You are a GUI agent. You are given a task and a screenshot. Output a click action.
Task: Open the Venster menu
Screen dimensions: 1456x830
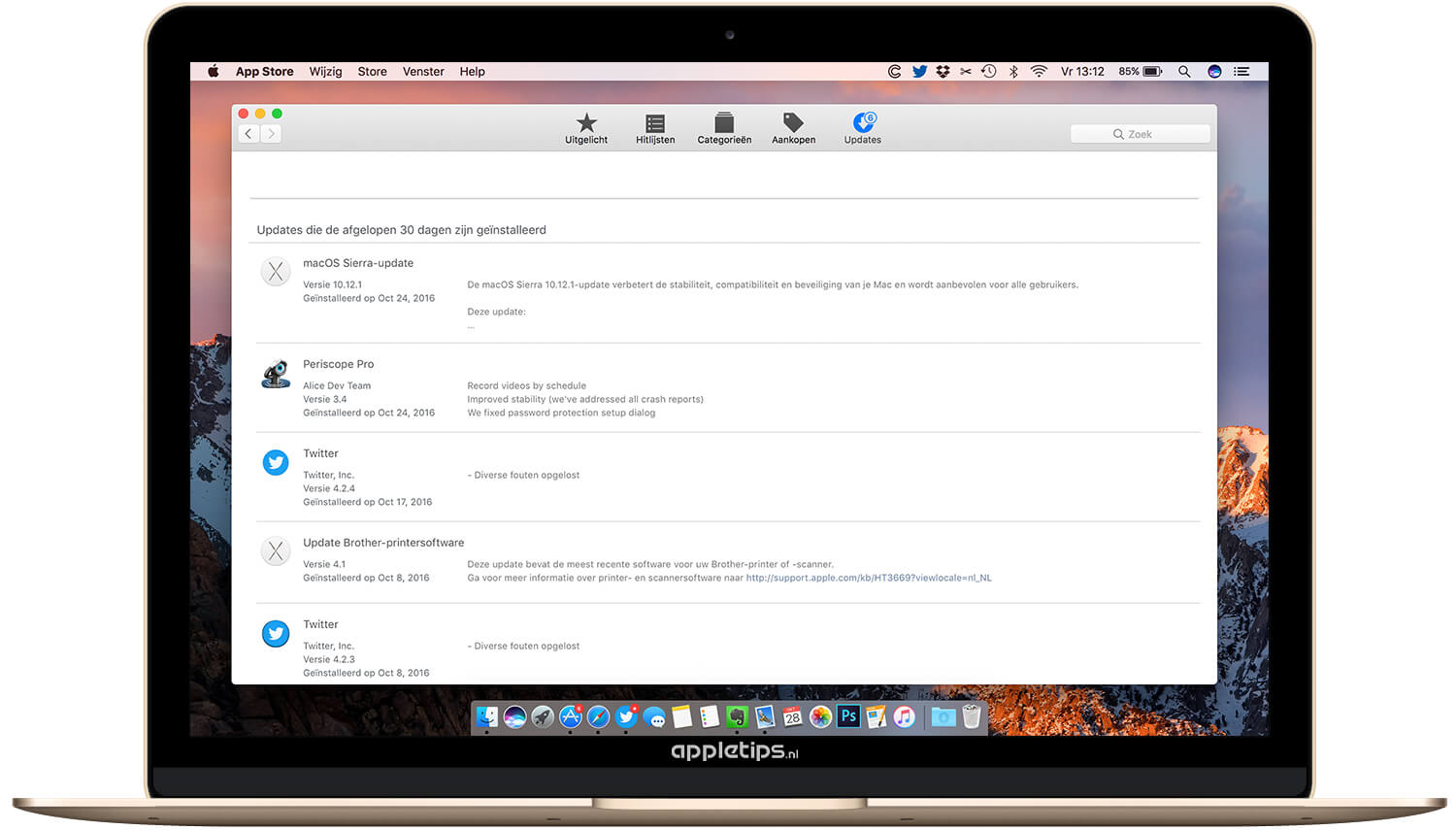pyautogui.click(x=423, y=72)
